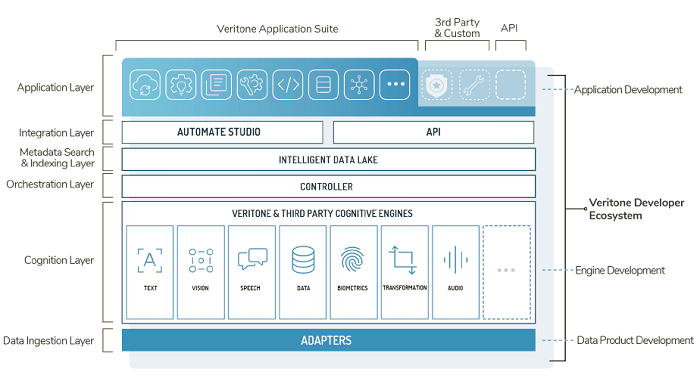Screen dimensions: 700x378
Task: Click the empty dashed API placeholder box
Action: (511, 84)
